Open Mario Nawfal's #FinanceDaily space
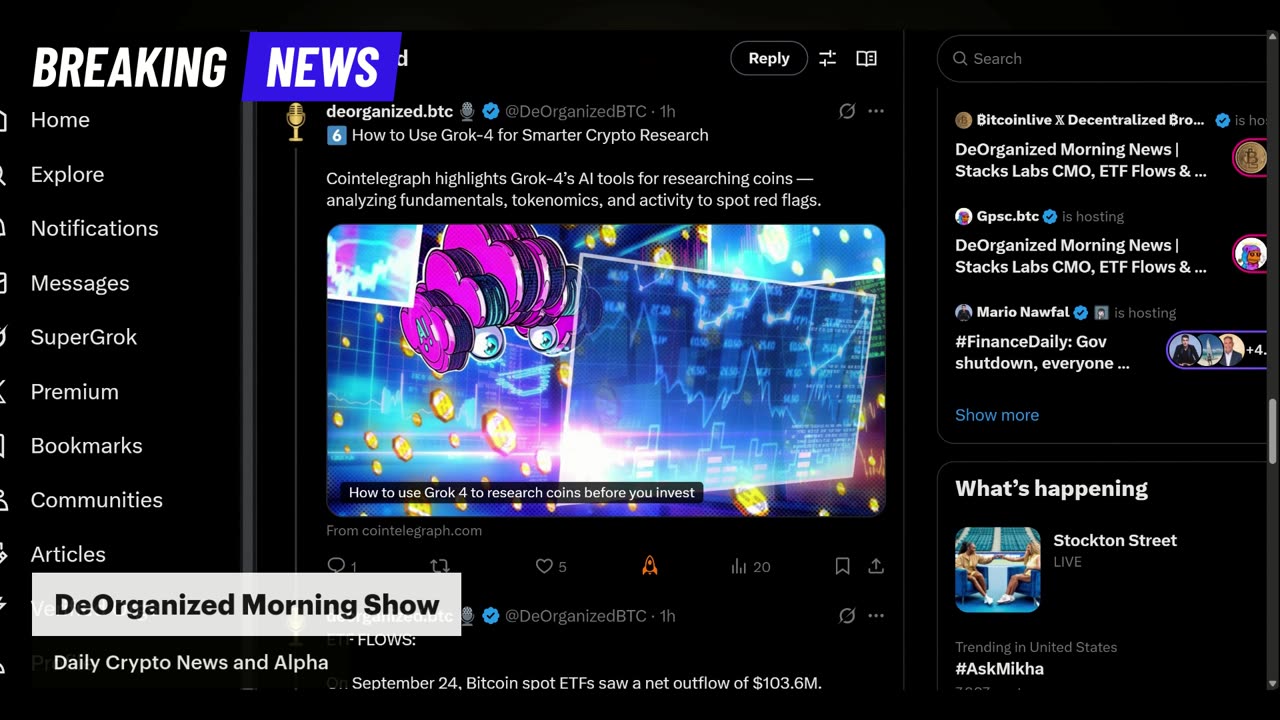1280x720 pixels. [x=1042, y=352]
